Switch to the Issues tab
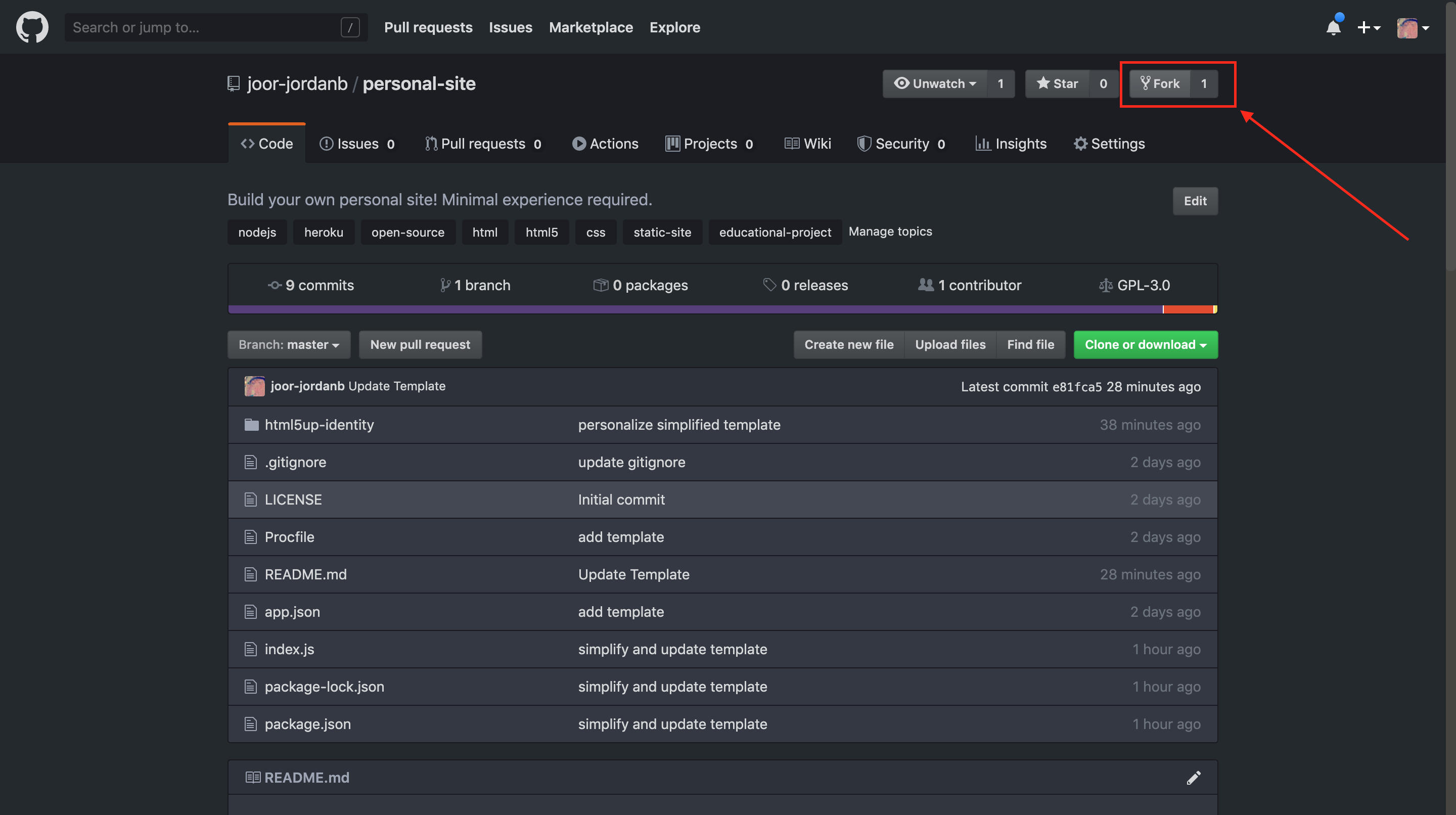1456x815 pixels. pos(357,144)
